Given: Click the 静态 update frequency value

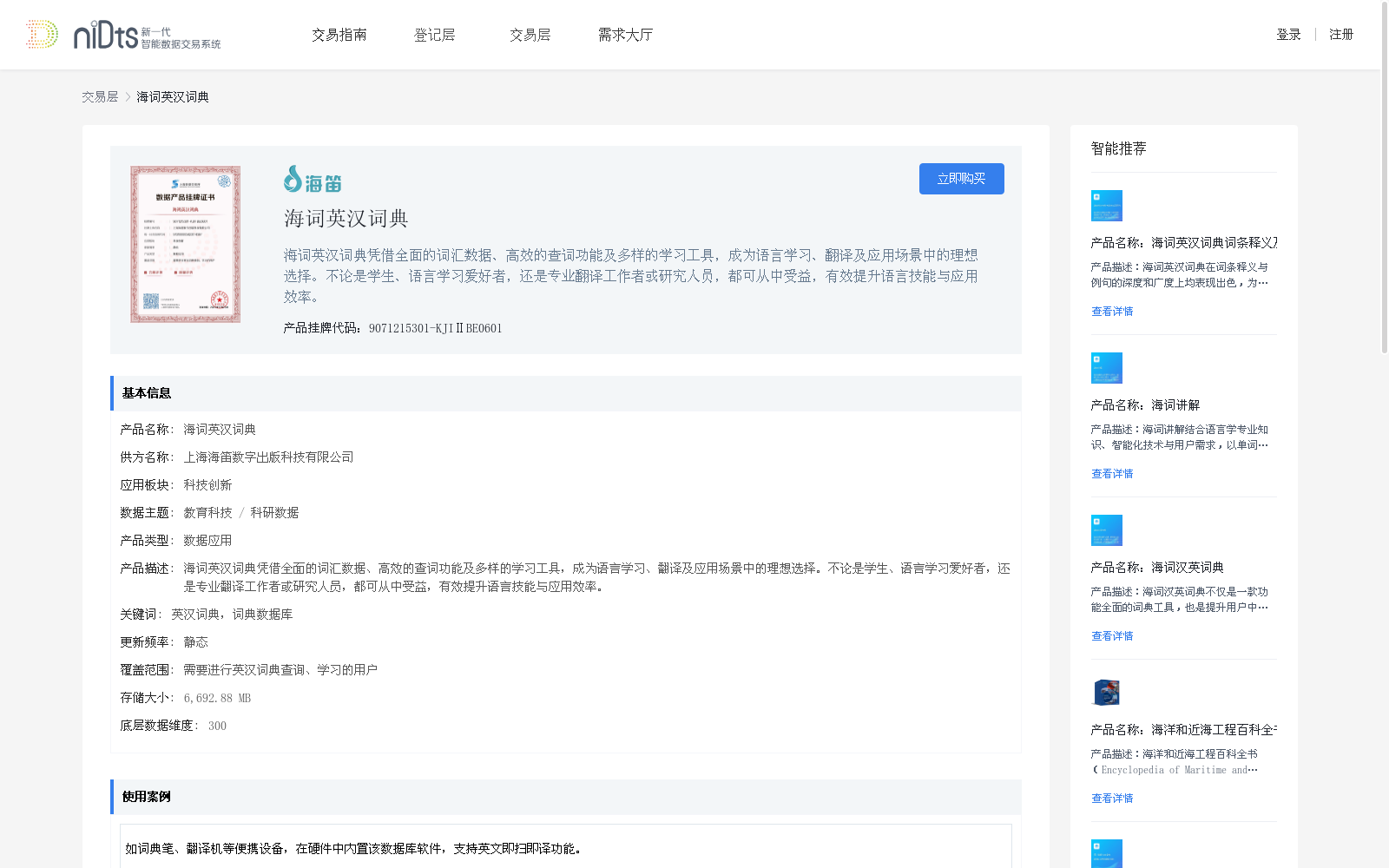Looking at the screenshot, I should click(x=195, y=642).
